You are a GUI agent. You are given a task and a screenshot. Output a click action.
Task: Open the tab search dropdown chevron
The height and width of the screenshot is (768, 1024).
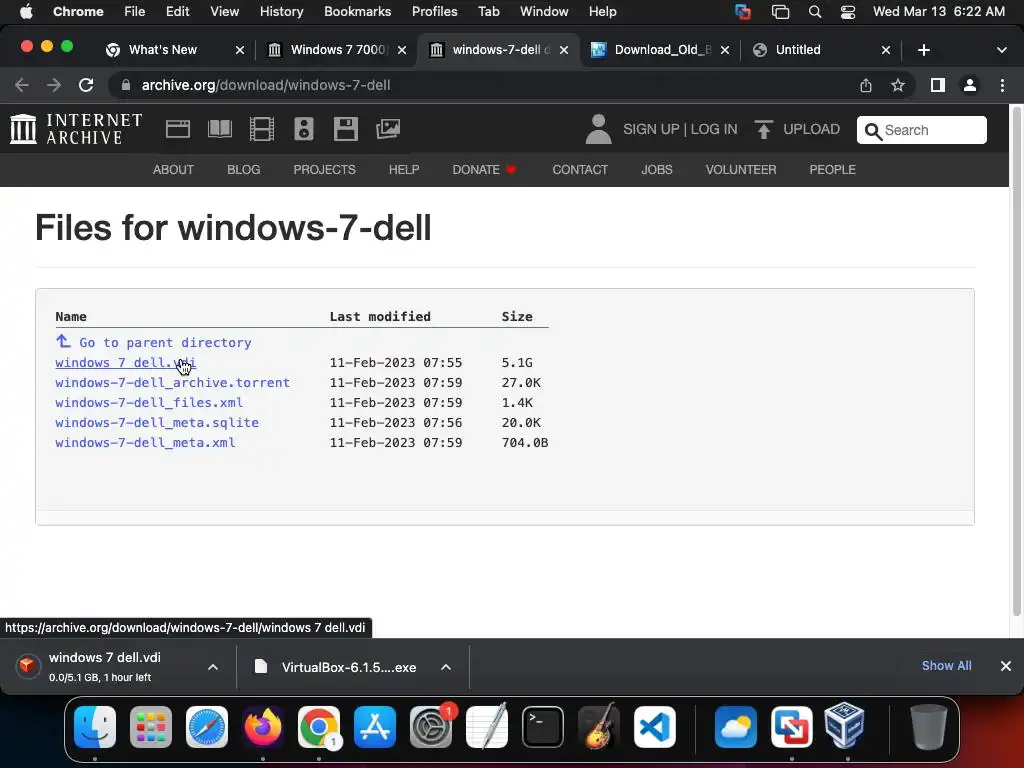point(1002,50)
